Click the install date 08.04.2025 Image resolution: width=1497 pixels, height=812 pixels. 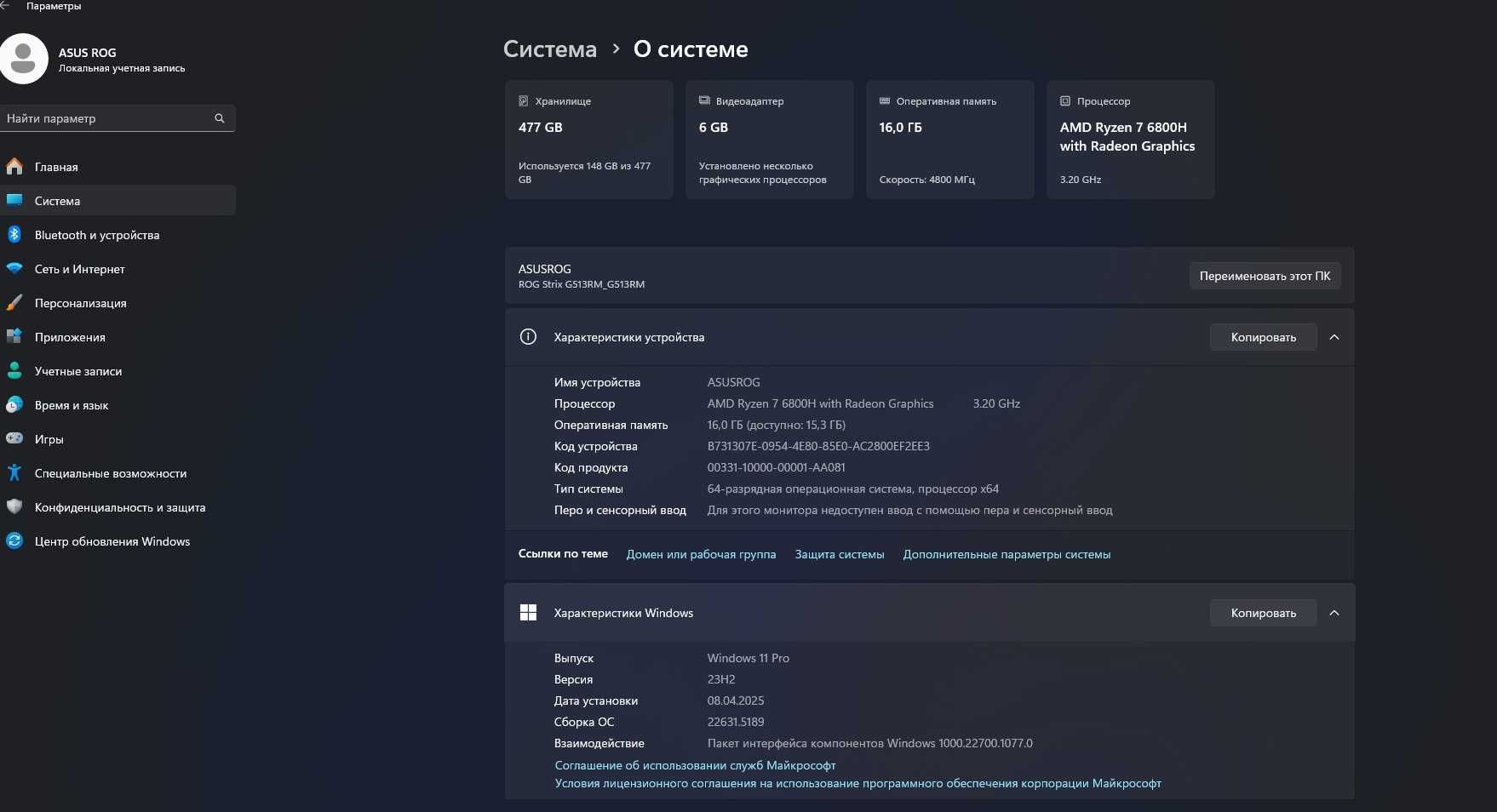coord(736,700)
